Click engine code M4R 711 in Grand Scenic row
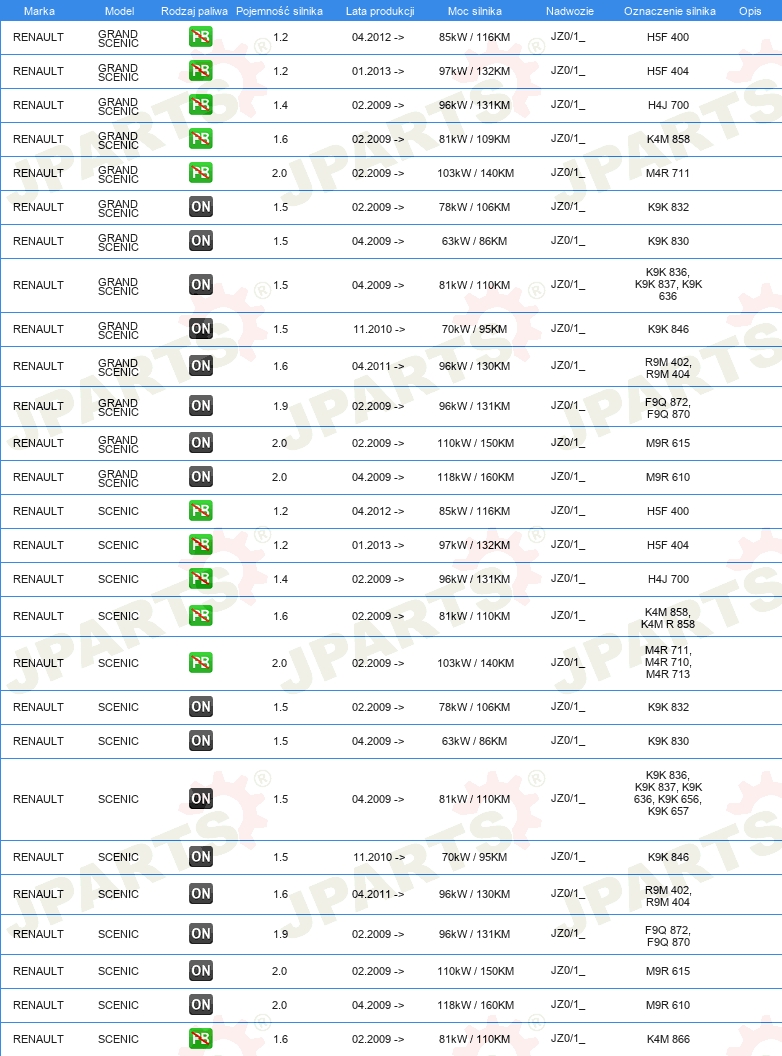Image resolution: width=782 pixels, height=1056 pixels. tap(668, 173)
